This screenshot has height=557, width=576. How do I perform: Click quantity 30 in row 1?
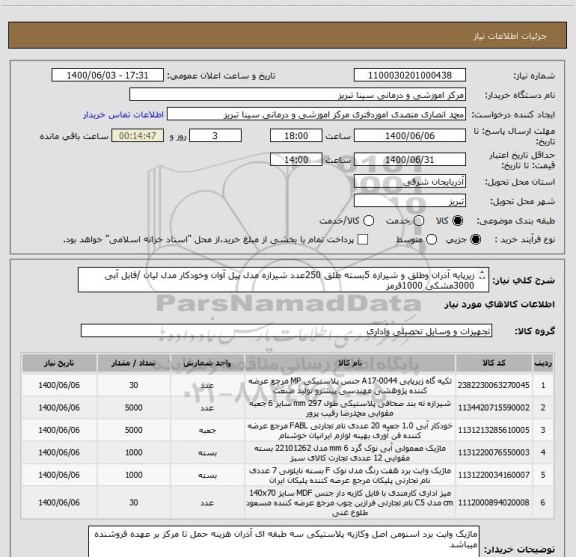pos(134,385)
